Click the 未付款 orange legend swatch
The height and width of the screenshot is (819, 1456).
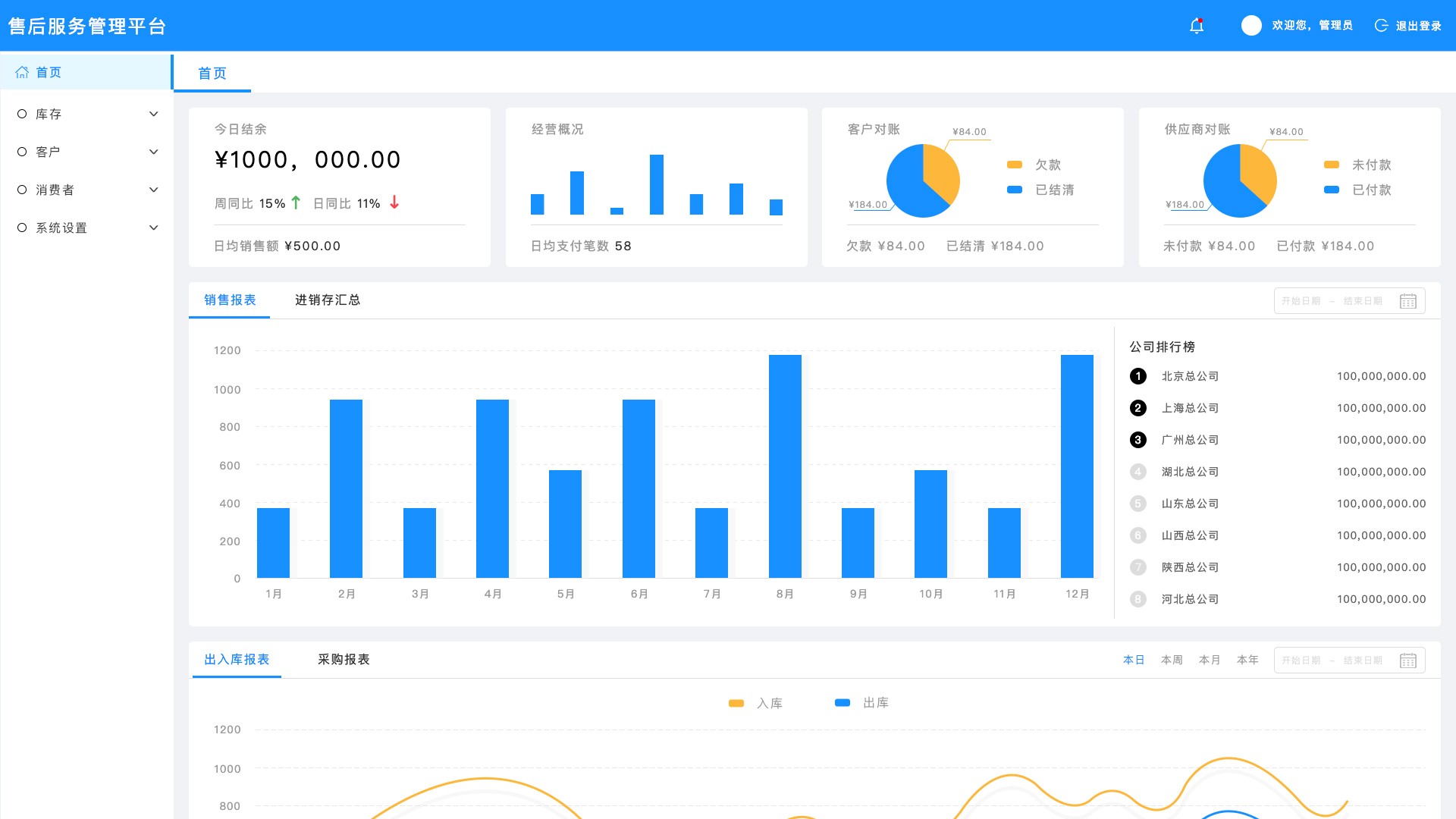pyautogui.click(x=1331, y=165)
